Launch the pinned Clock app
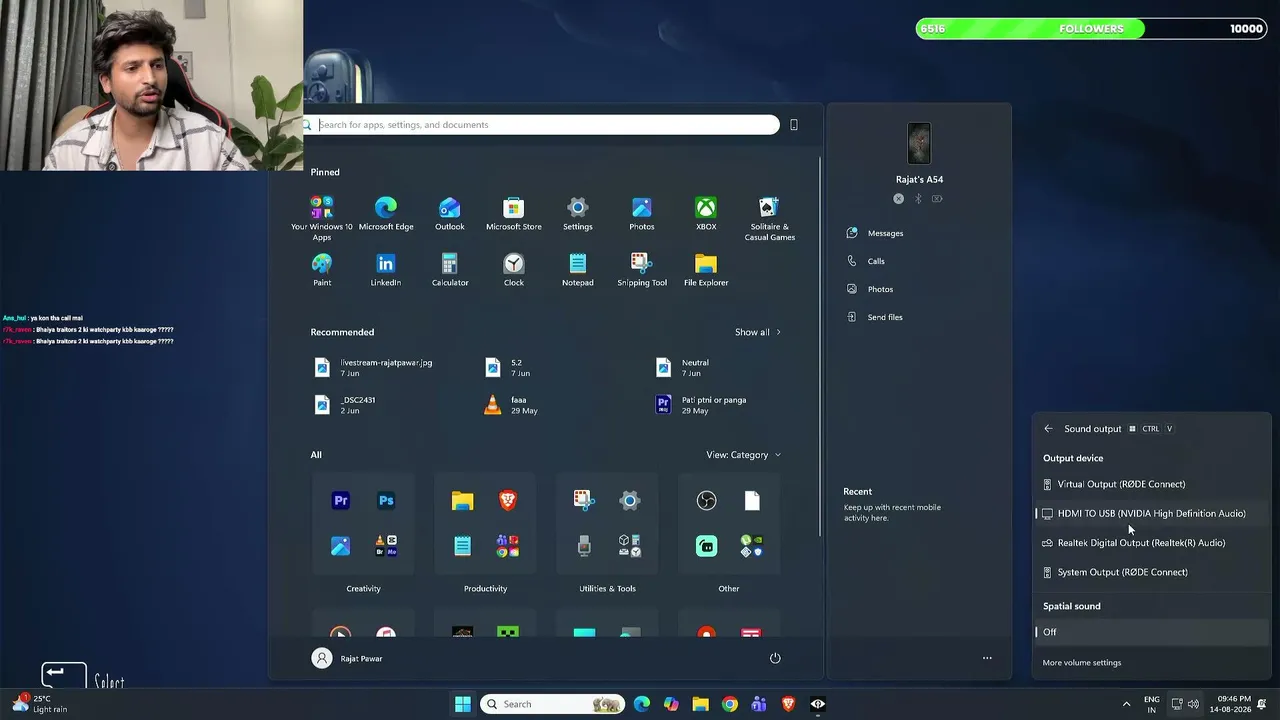The height and width of the screenshot is (720, 1280). coord(514,271)
